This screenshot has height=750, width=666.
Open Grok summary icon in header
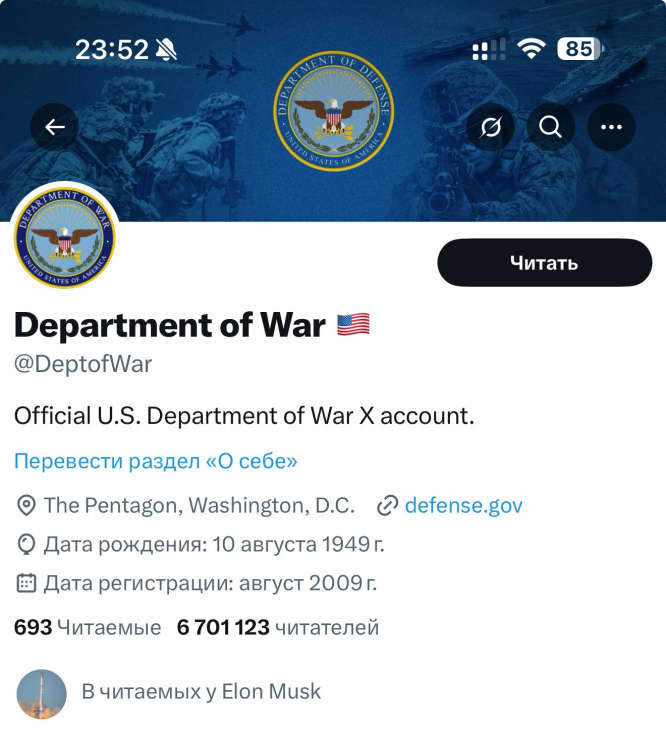(x=490, y=127)
